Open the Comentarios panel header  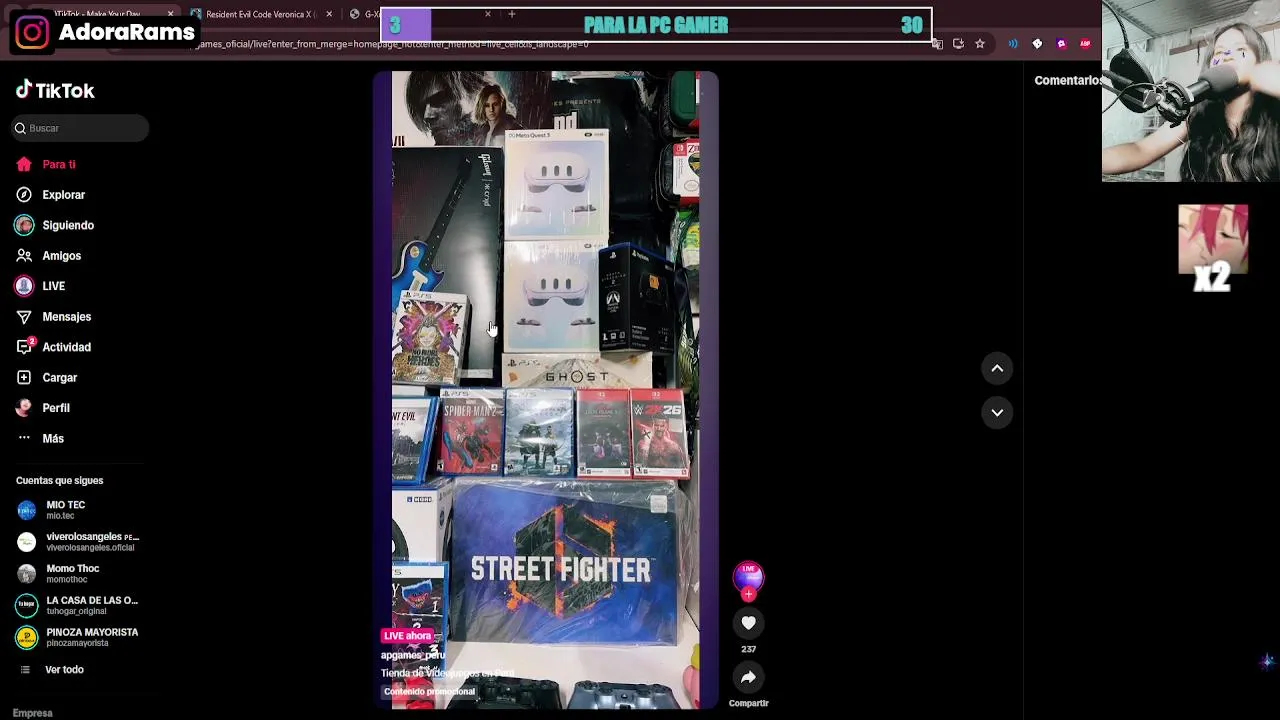pyautogui.click(x=1067, y=80)
